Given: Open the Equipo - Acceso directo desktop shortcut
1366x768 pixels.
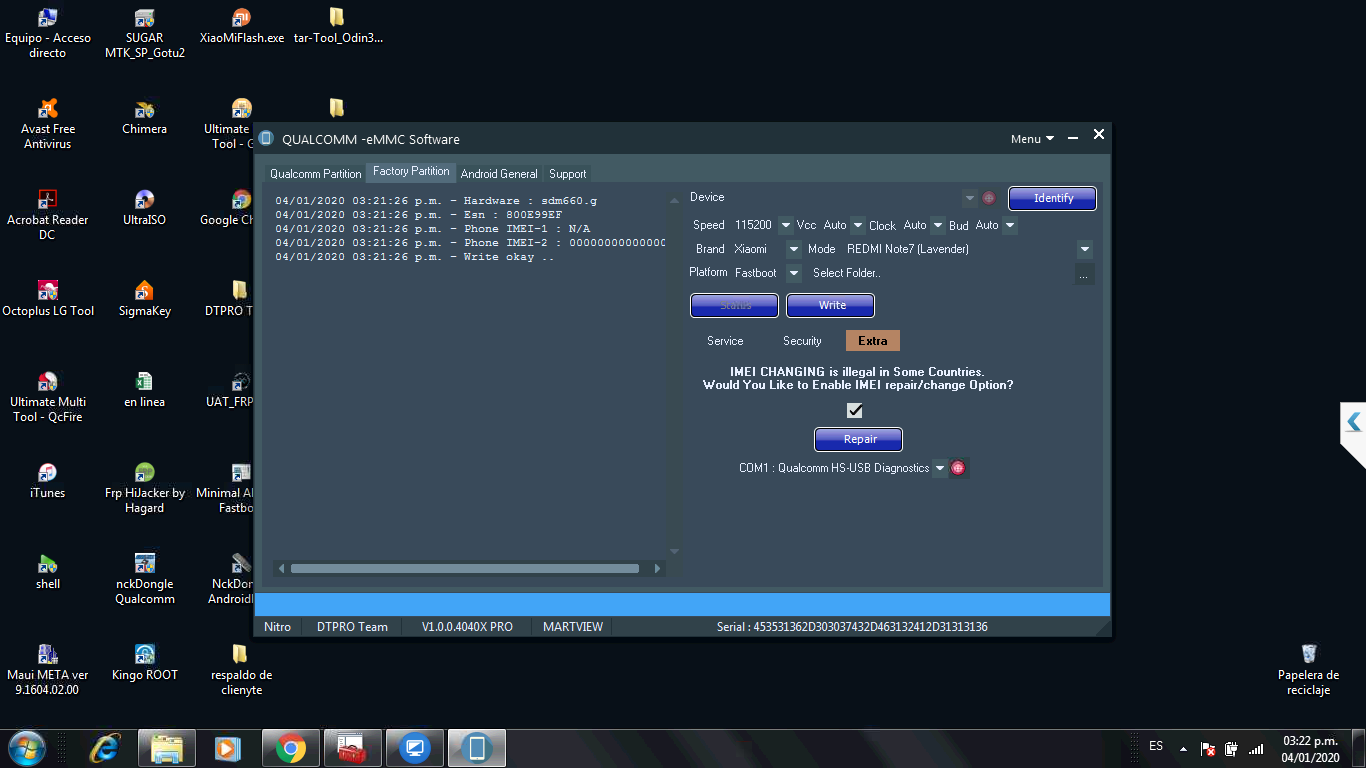Looking at the screenshot, I should 48,33.
